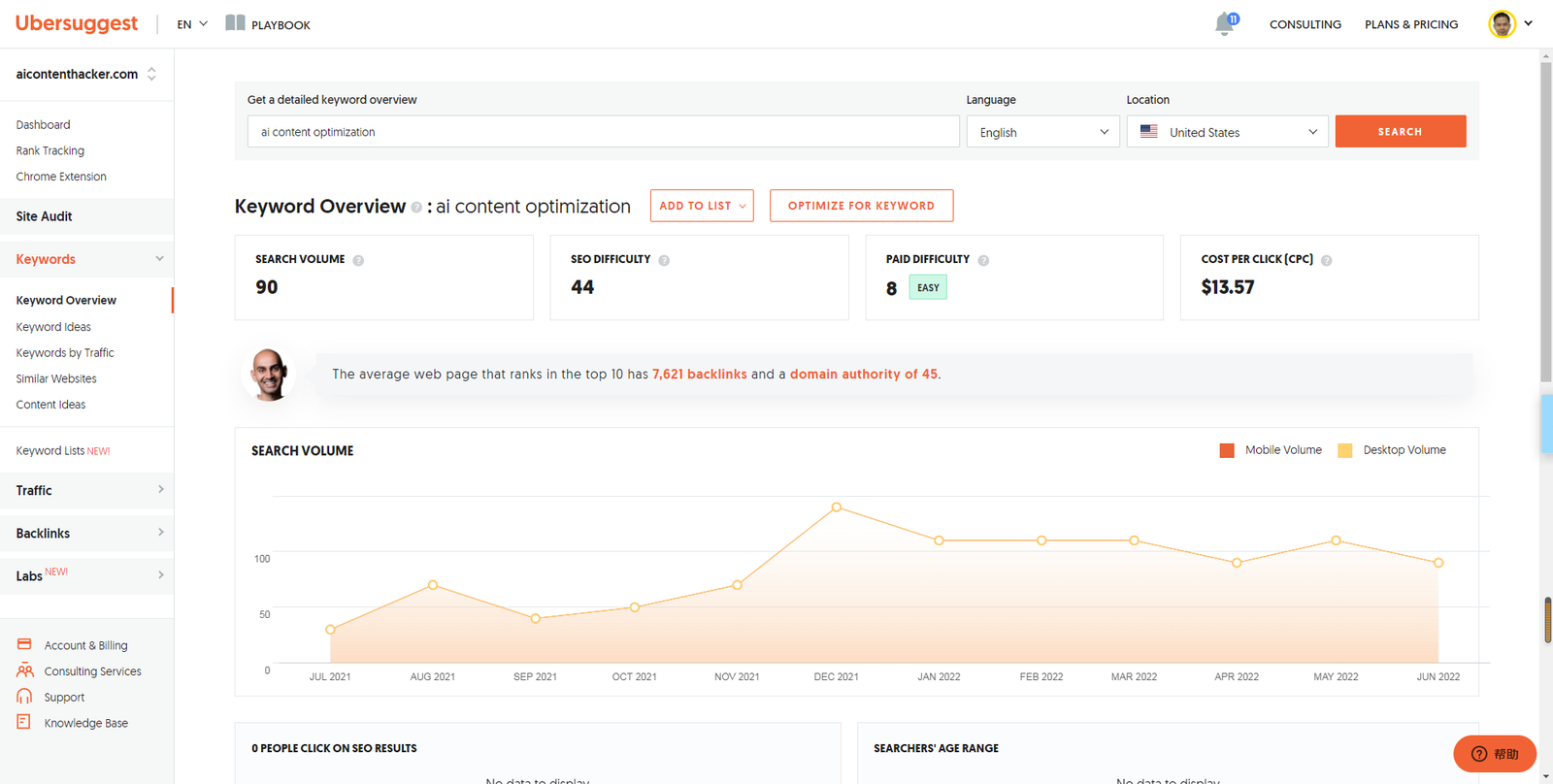Screen dimensions: 1553x784
Task: Click Keyword Overview title help icon
Action: click(x=416, y=208)
